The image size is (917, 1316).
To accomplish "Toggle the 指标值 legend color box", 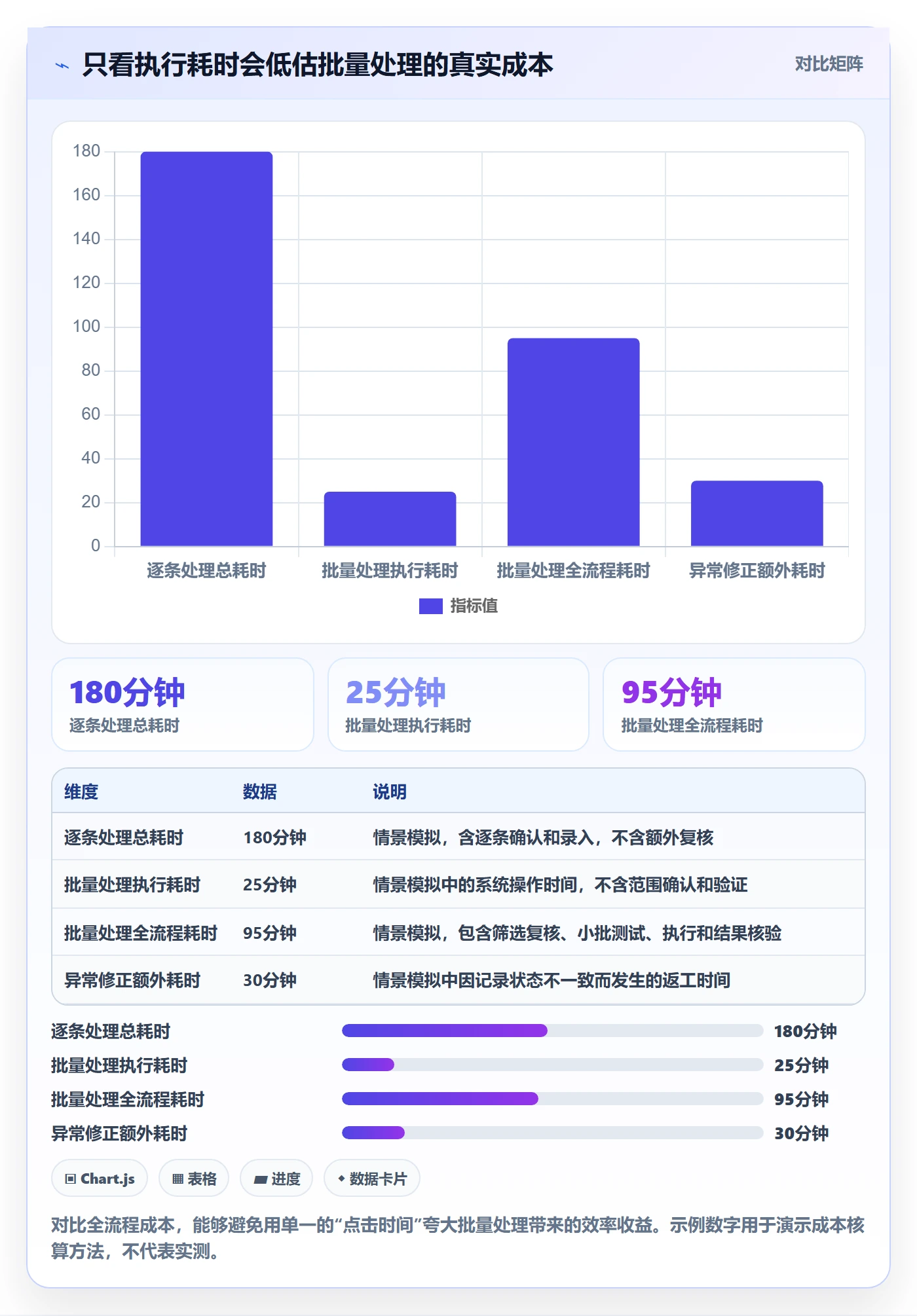I will (x=430, y=606).
